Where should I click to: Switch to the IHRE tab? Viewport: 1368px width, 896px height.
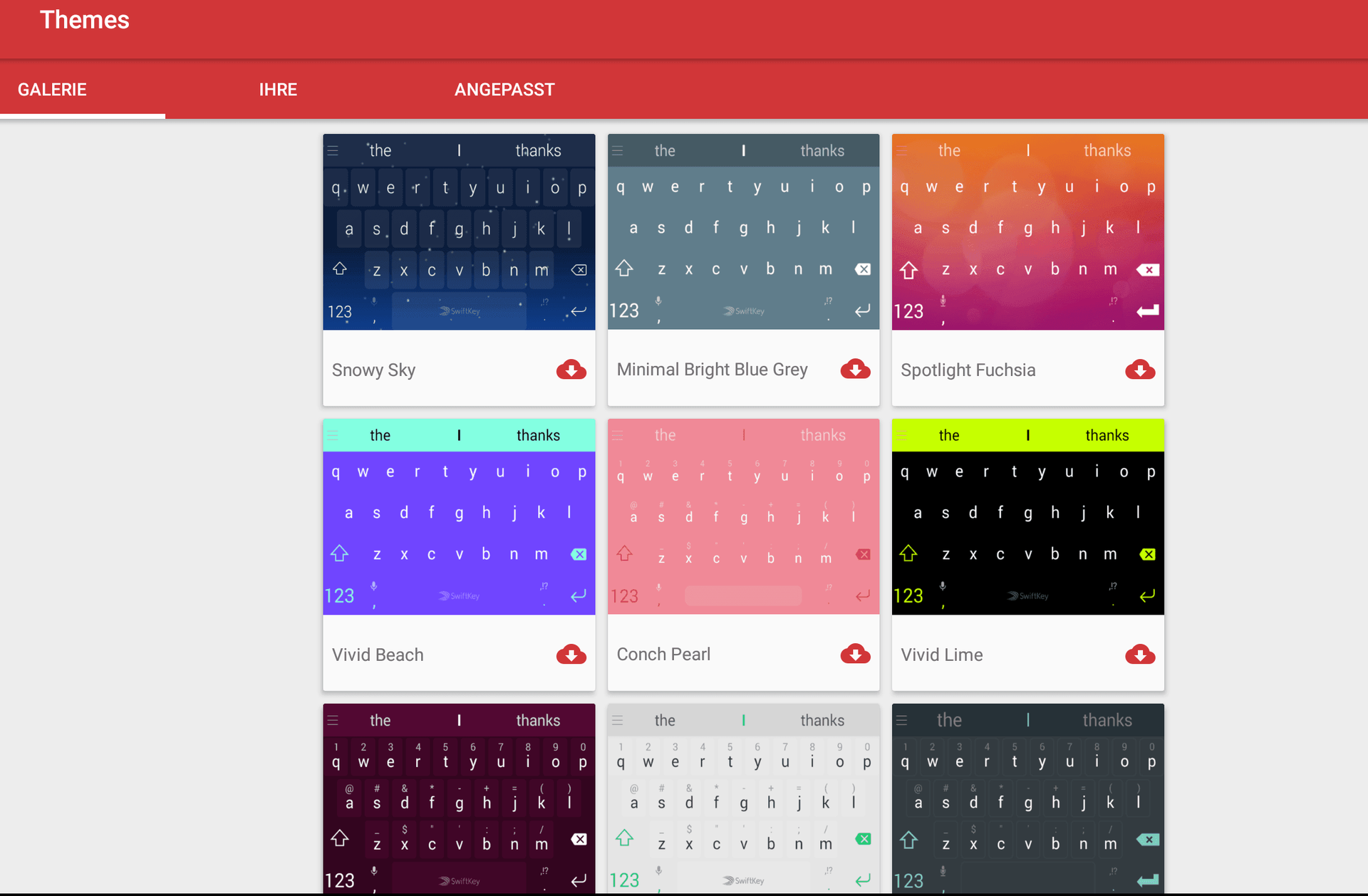(278, 90)
